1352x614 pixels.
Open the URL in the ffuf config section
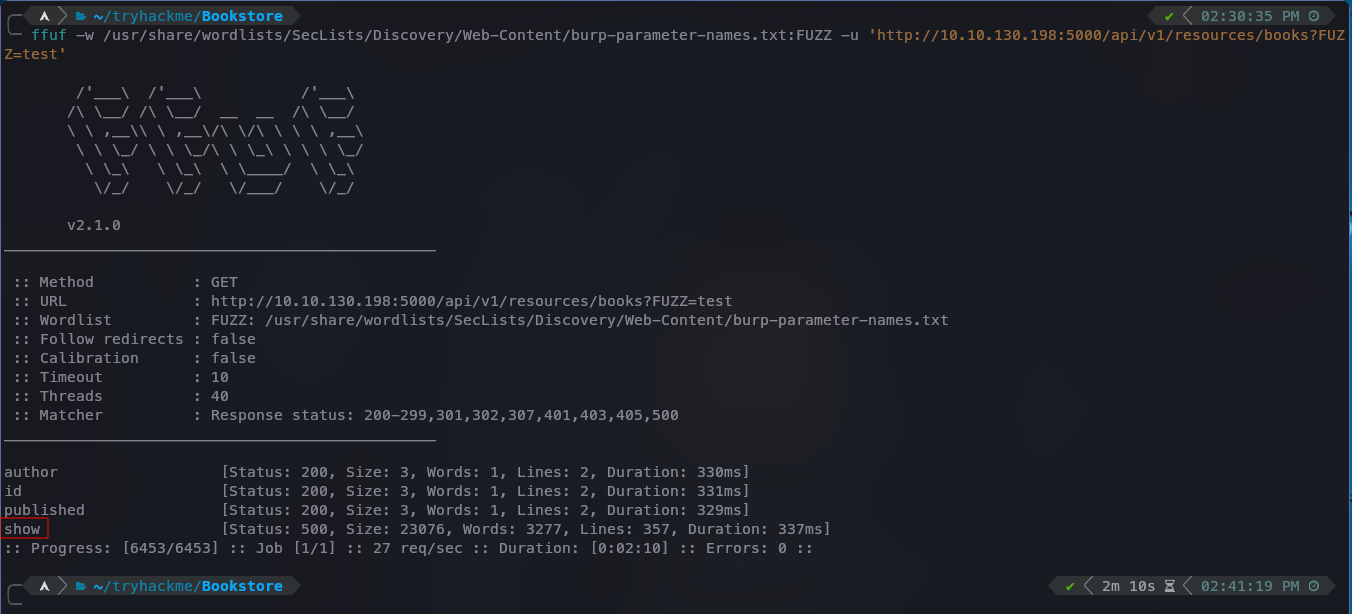coord(471,301)
